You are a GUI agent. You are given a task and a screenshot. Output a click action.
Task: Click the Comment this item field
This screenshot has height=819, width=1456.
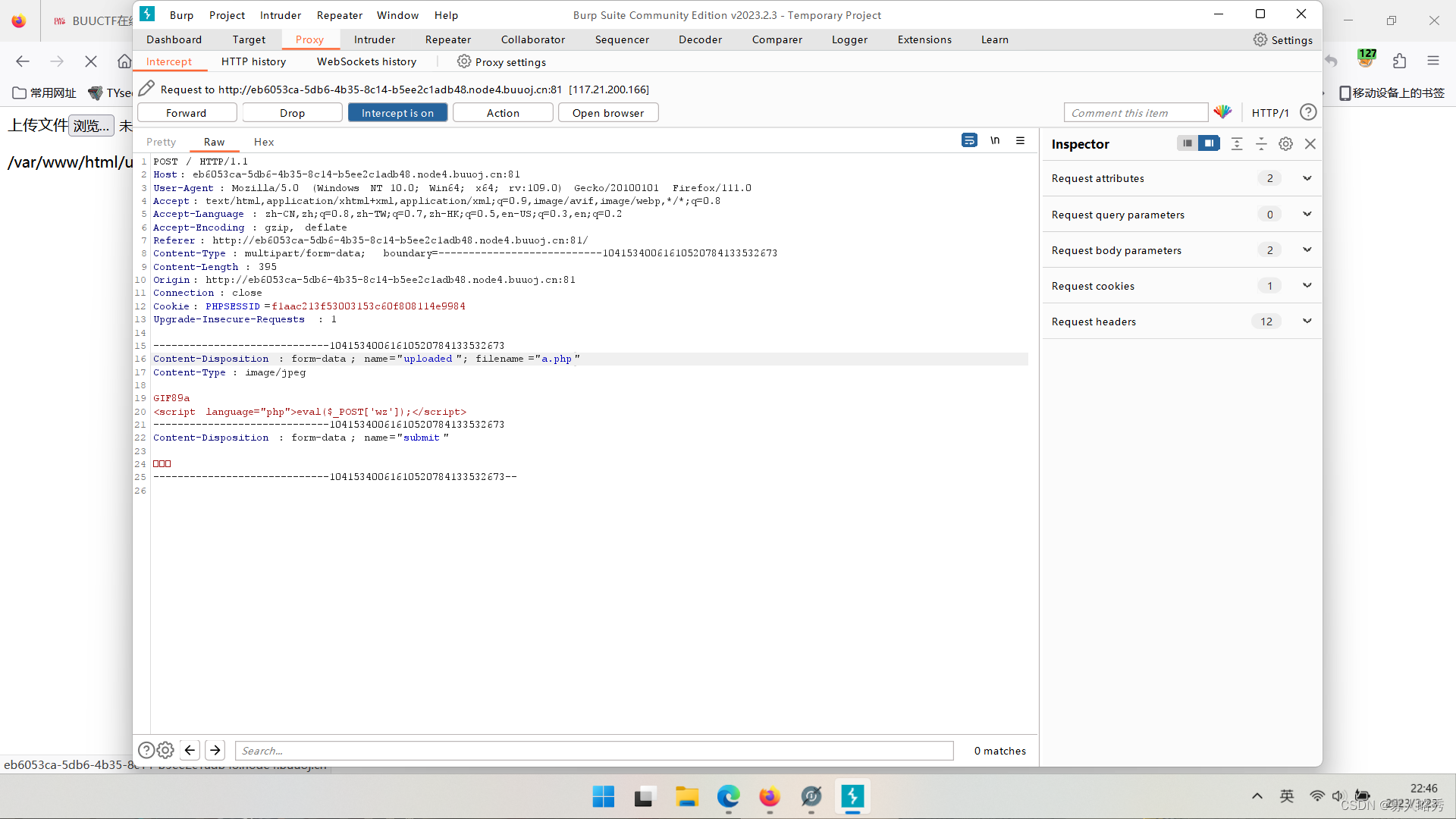click(1134, 112)
